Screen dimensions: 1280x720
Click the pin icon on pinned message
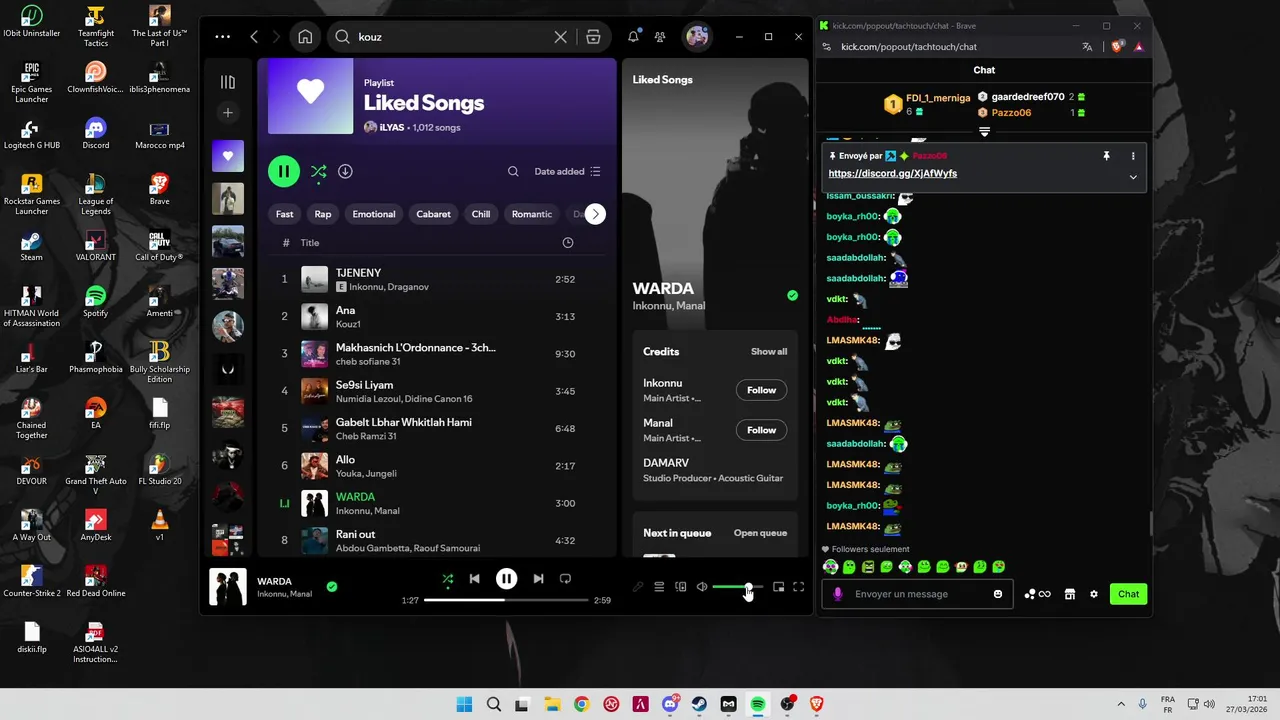(1106, 156)
